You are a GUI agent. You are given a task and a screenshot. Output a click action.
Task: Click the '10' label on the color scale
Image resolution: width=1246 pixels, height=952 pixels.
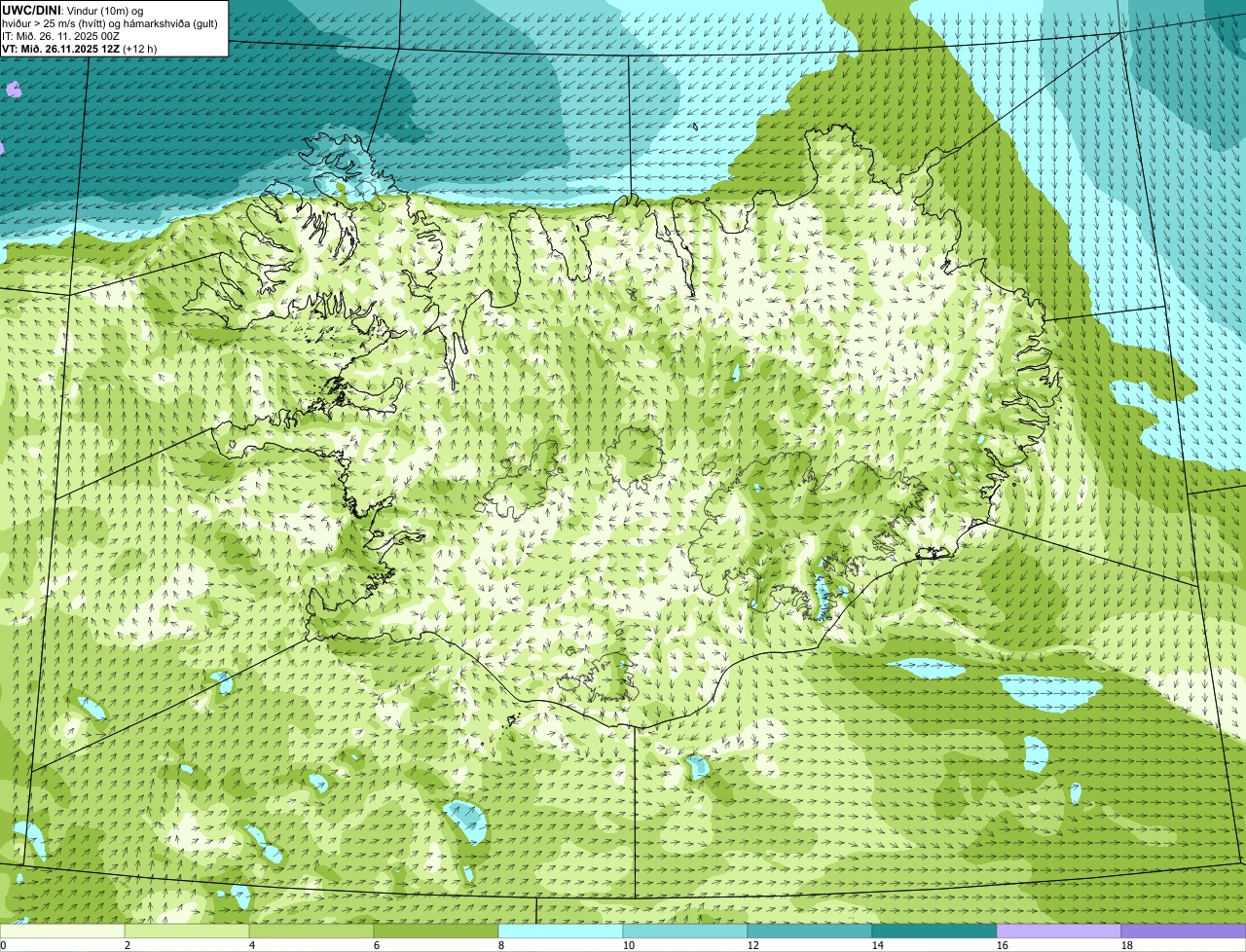point(629,945)
